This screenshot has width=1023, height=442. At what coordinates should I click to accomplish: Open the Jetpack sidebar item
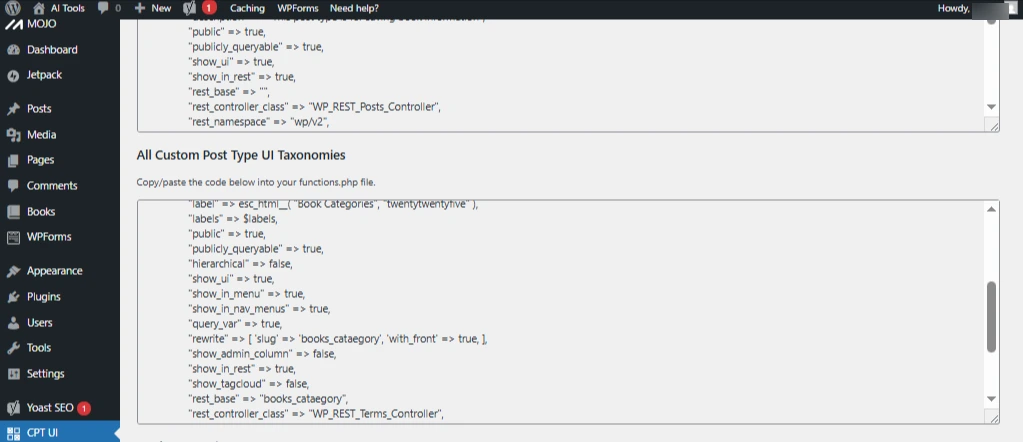click(x=44, y=75)
